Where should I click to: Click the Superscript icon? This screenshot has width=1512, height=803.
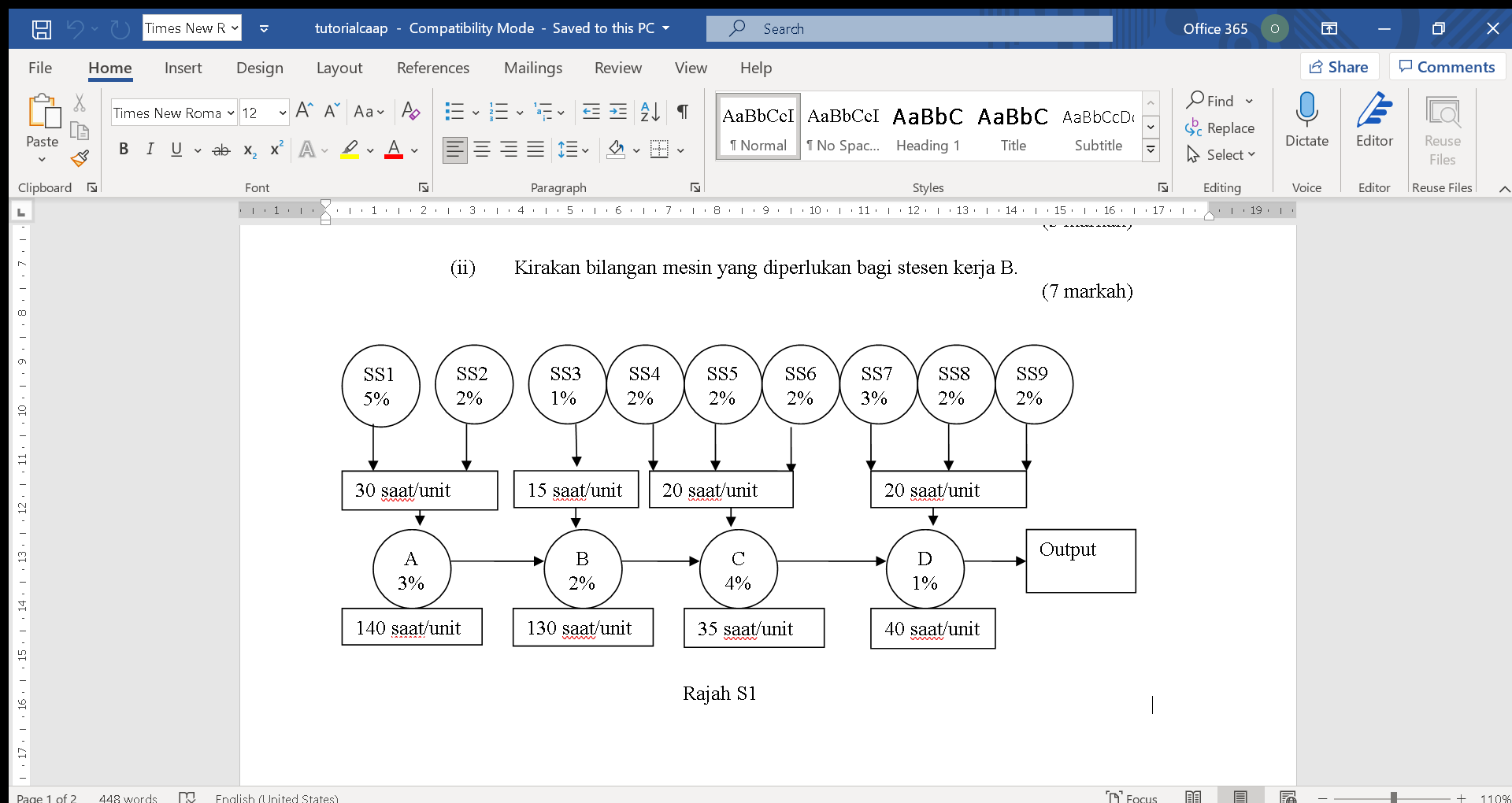(275, 150)
